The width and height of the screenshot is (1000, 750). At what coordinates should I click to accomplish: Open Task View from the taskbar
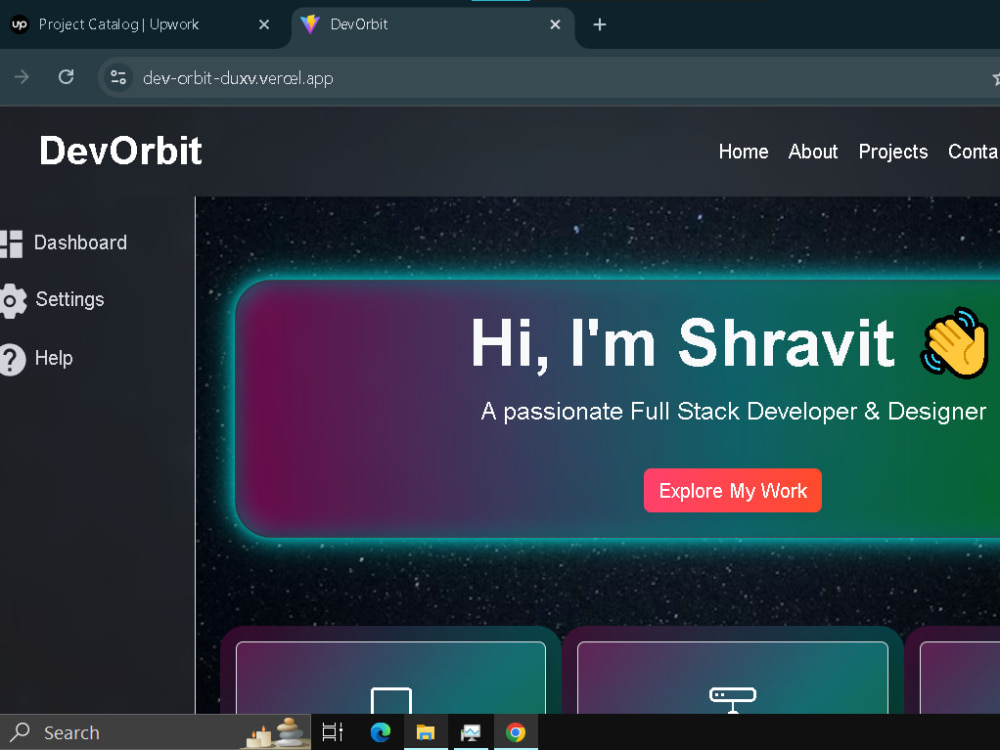(x=332, y=732)
